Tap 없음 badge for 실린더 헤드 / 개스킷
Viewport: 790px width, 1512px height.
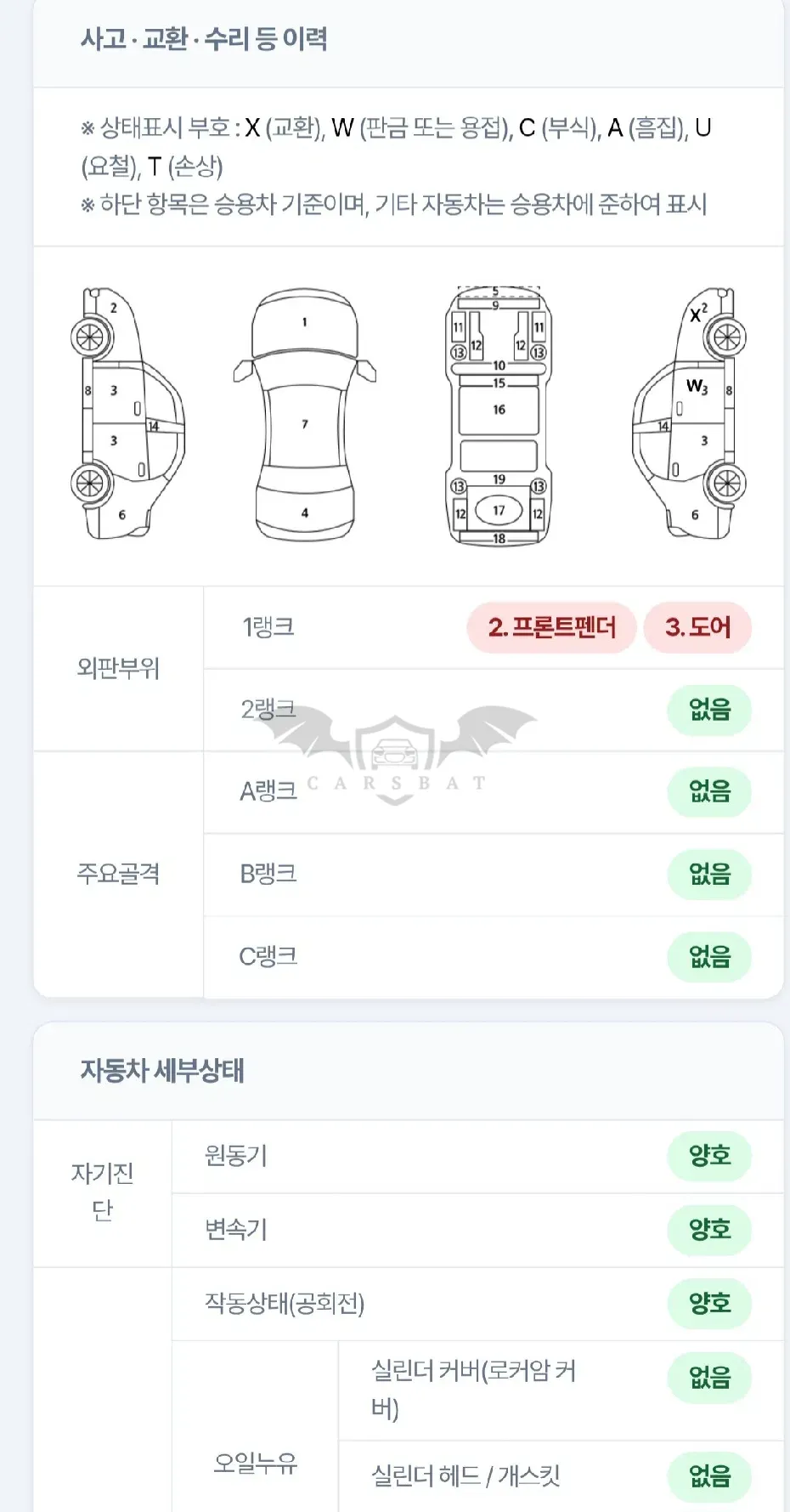709,1476
